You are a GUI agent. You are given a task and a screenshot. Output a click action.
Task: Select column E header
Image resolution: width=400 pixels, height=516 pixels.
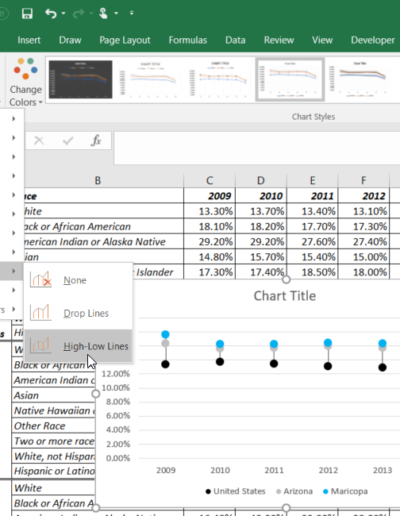pyautogui.click(x=312, y=180)
